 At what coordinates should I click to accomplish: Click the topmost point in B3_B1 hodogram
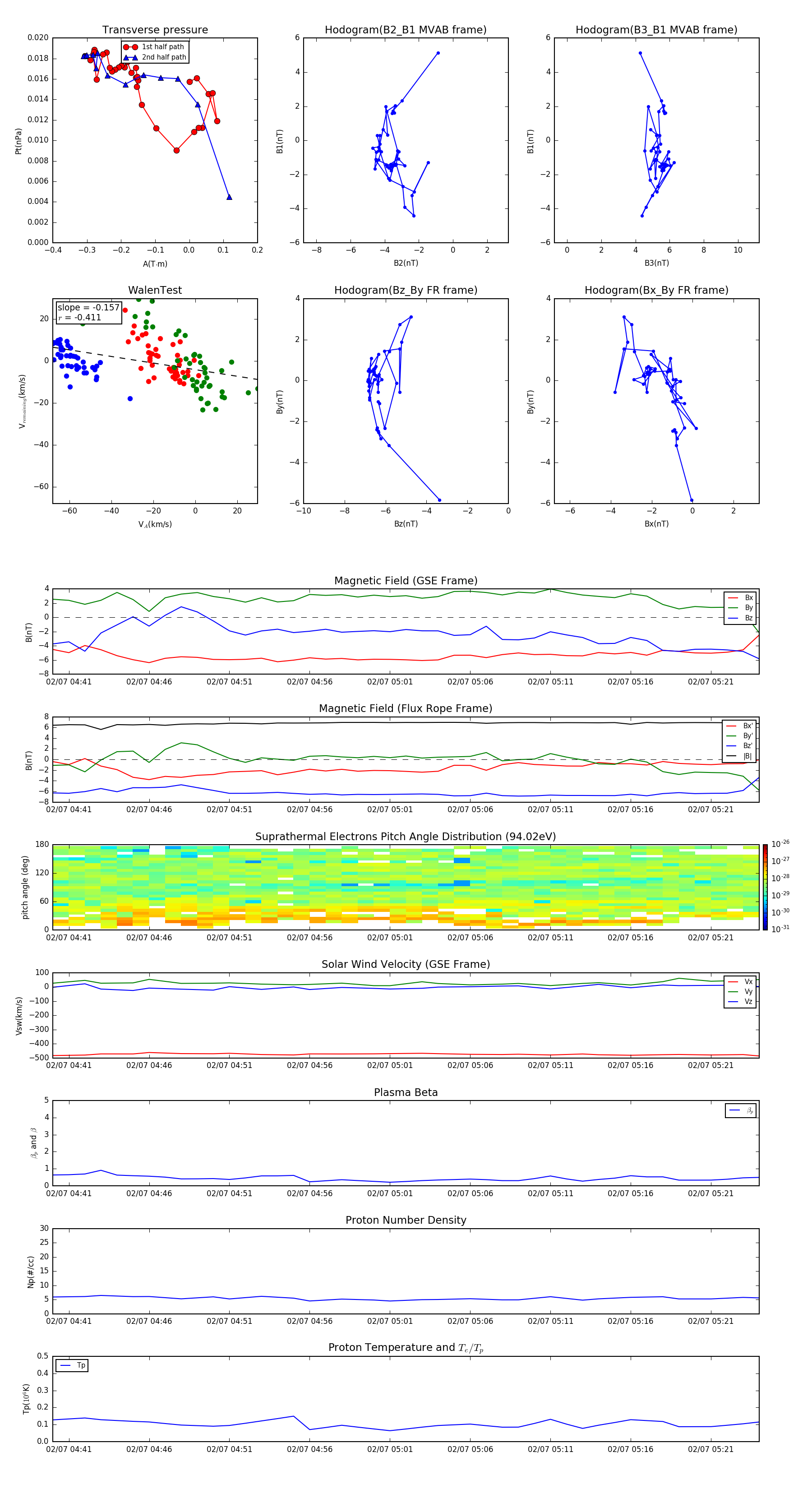[x=641, y=53]
